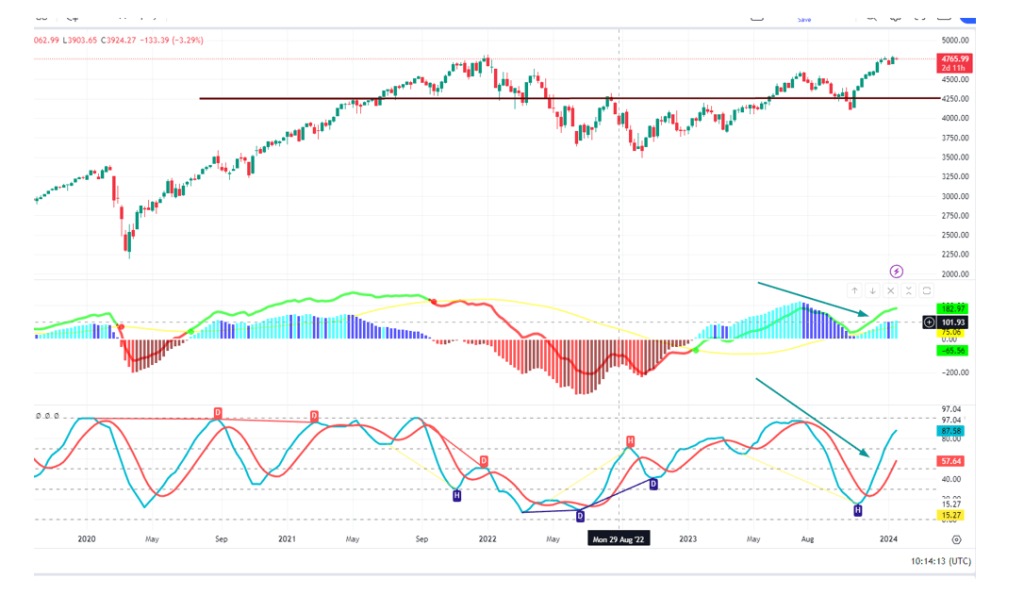This screenshot has width=1024, height=595.
Task: Click the 2023 label on the time axis
Action: (686, 539)
